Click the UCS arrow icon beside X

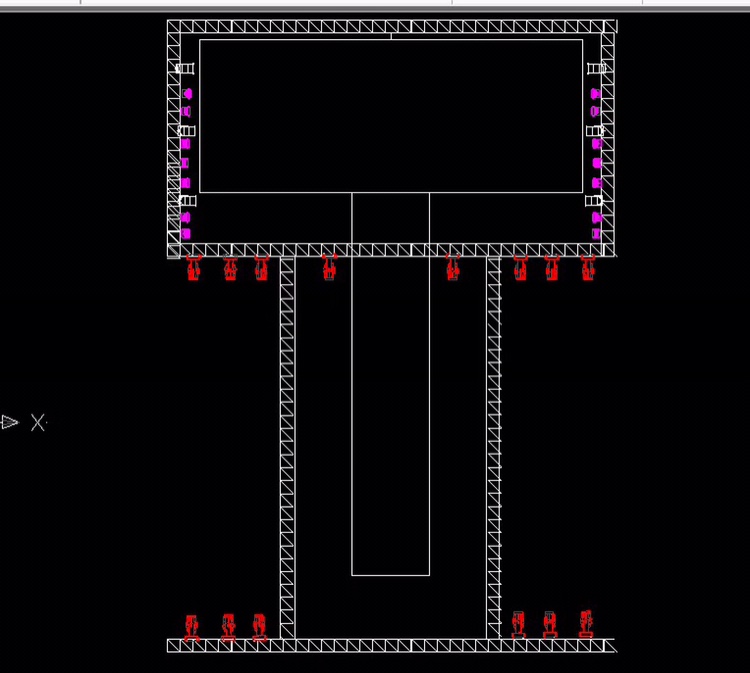10,422
